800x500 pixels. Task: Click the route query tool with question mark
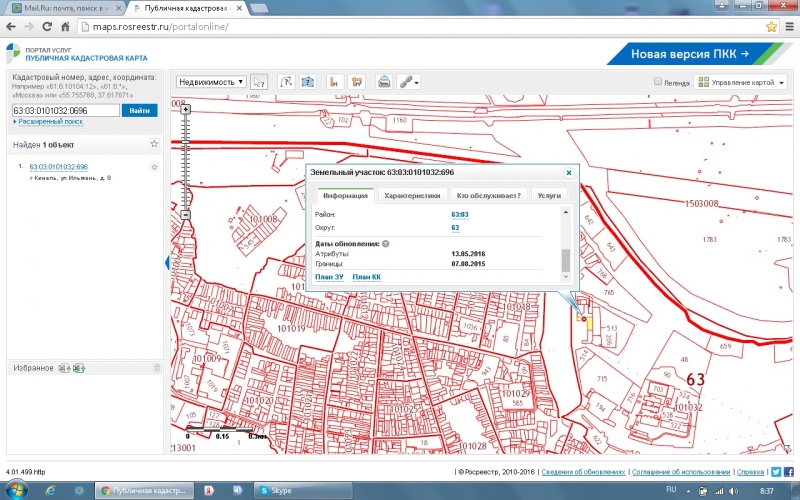286,82
